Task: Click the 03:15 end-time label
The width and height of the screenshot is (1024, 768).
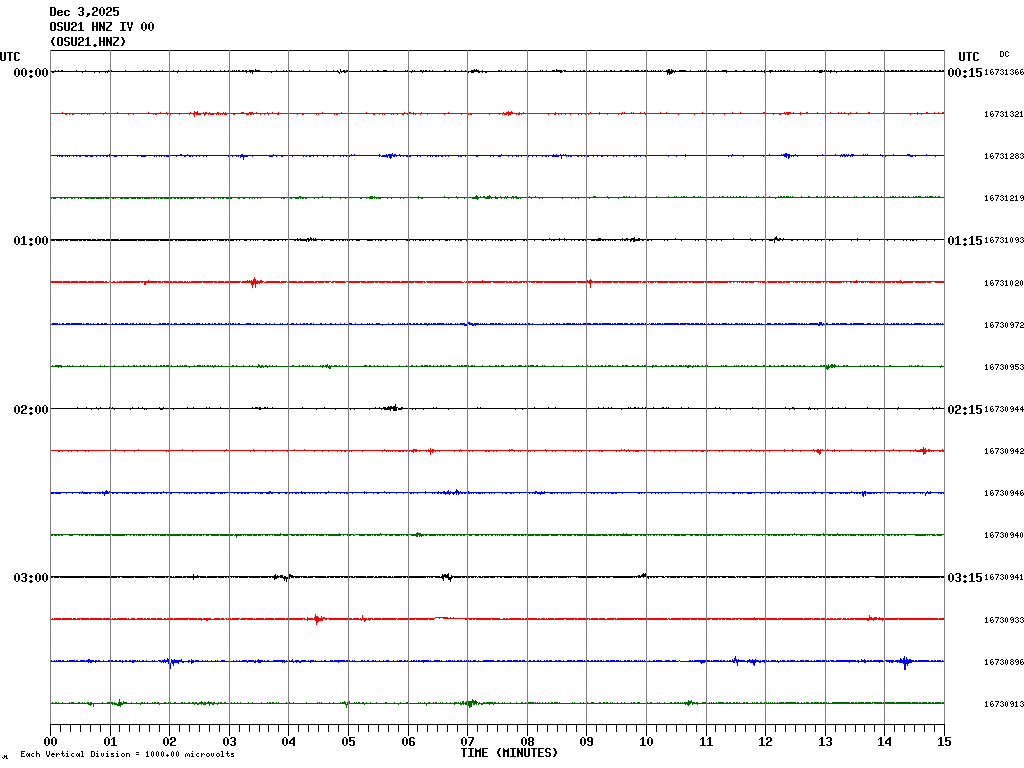Action: click(x=964, y=578)
